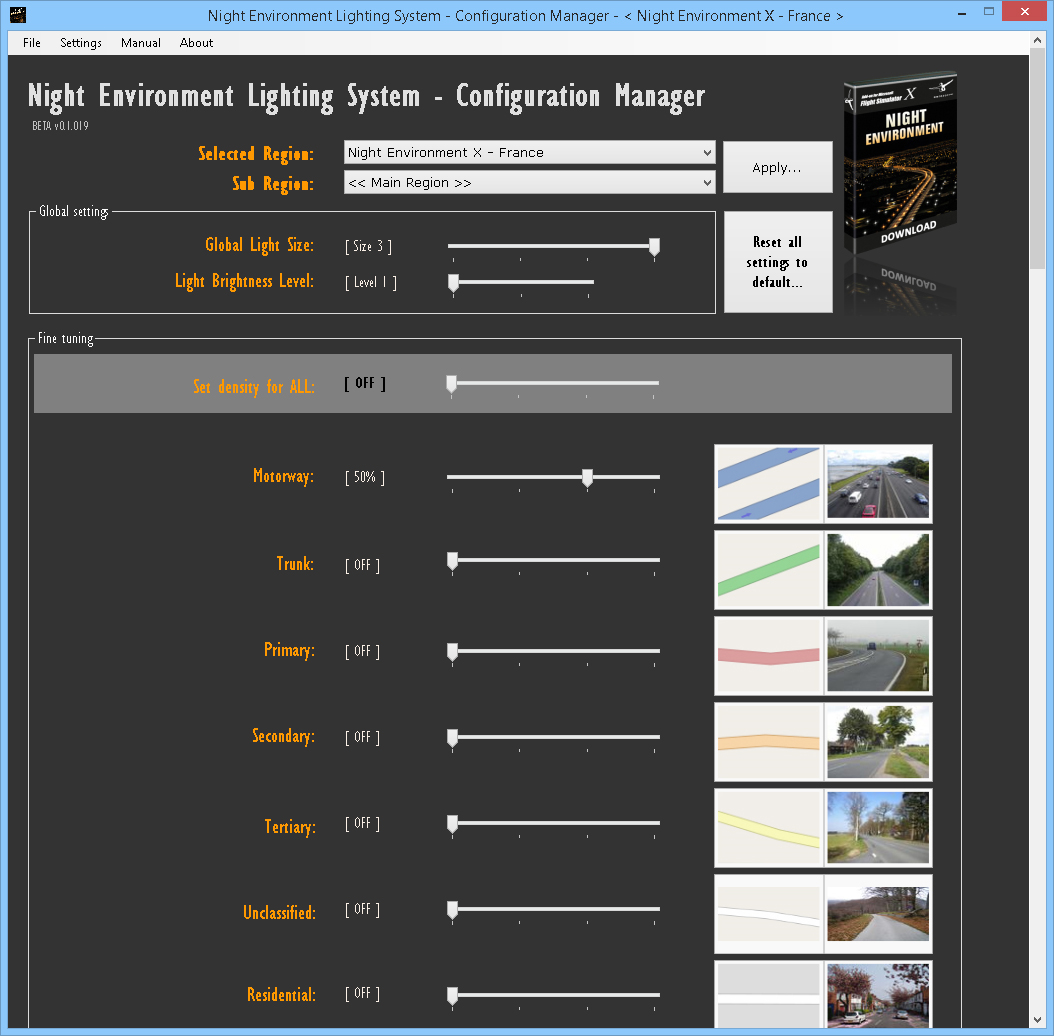Open the Manual menu
1054x1036 pixels.
[x=140, y=43]
